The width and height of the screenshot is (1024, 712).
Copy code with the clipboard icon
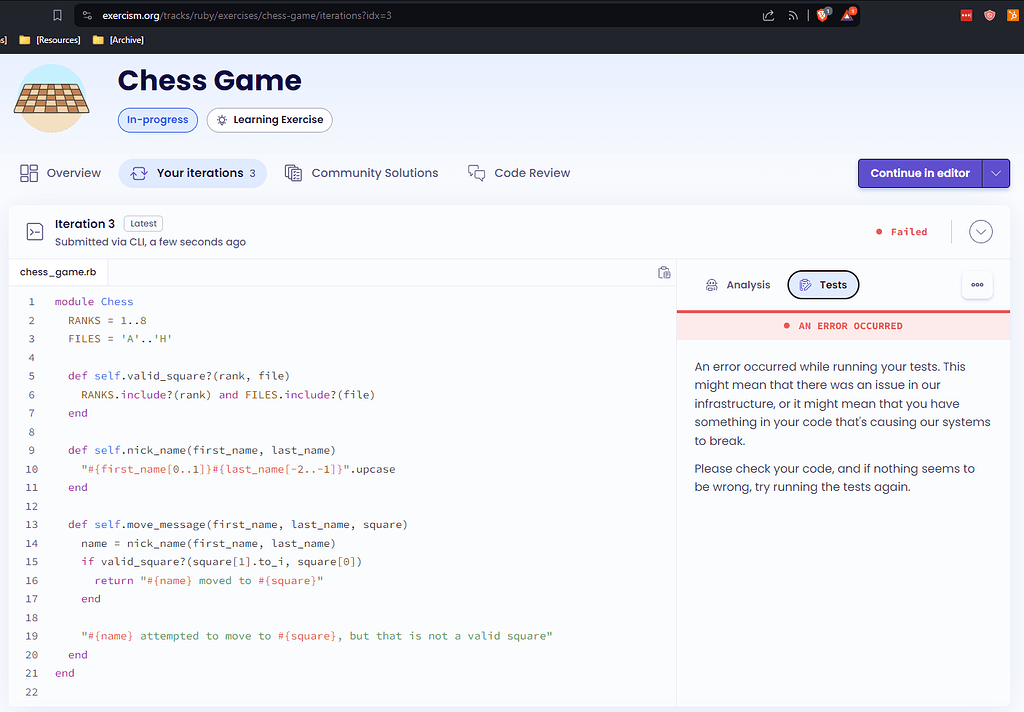[x=664, y=272]
